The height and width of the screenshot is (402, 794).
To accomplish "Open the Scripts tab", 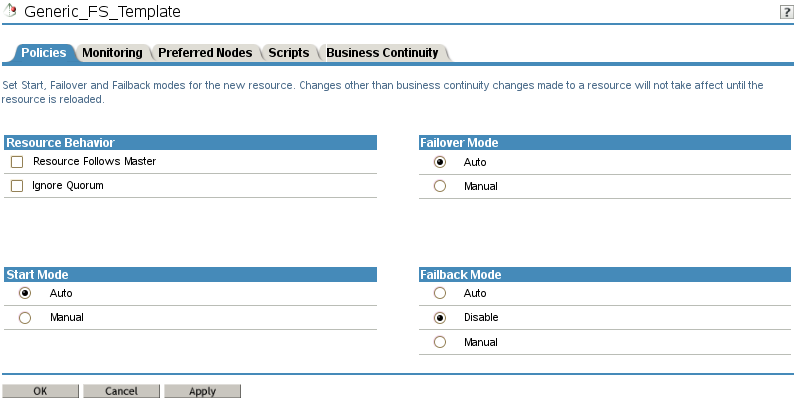I will tap(289, 53).
